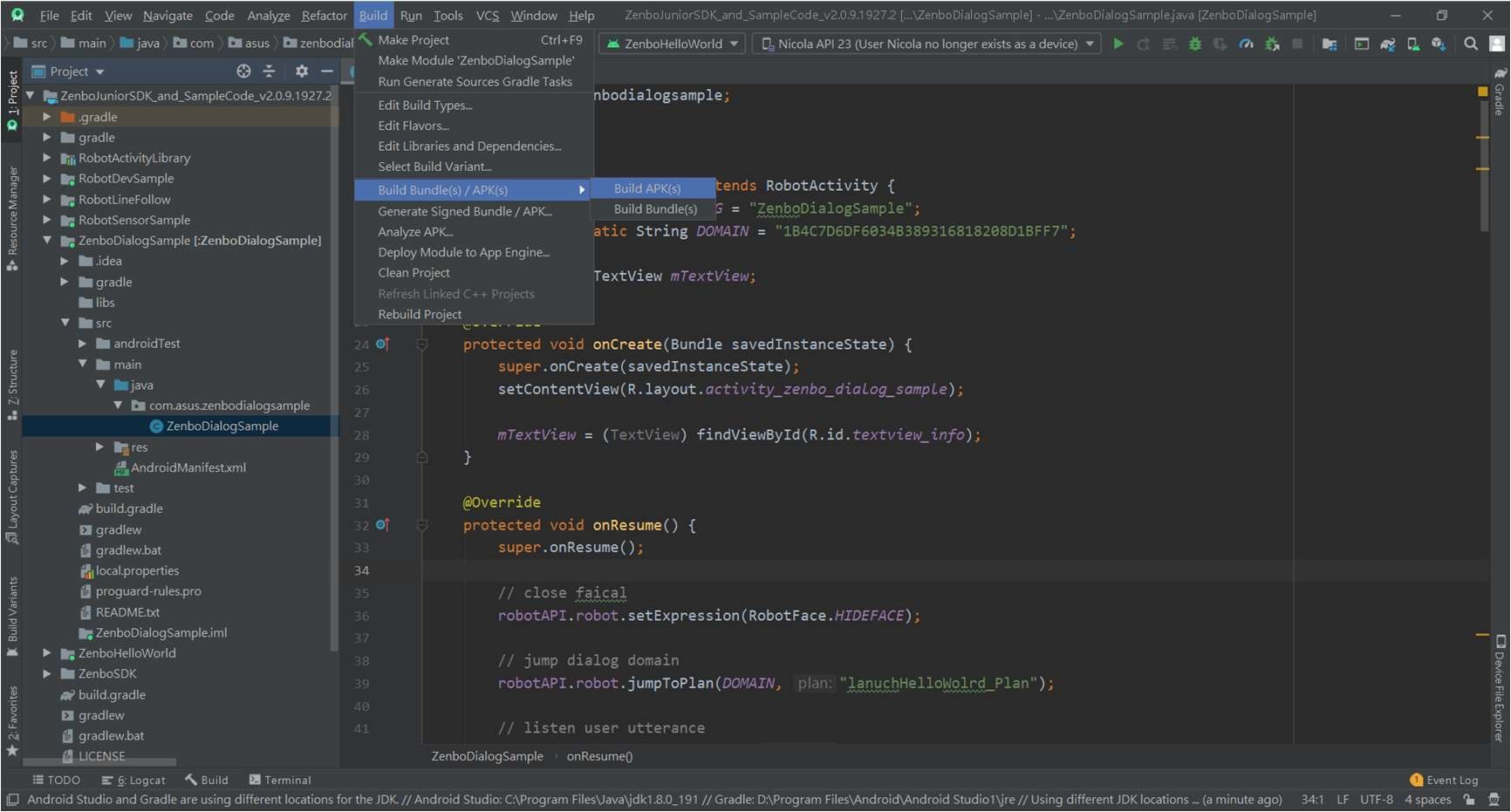Screen dimensions: 1511x812
Task: Click the inspector profile icon in status bar
Action: (x=1494, y=799)
